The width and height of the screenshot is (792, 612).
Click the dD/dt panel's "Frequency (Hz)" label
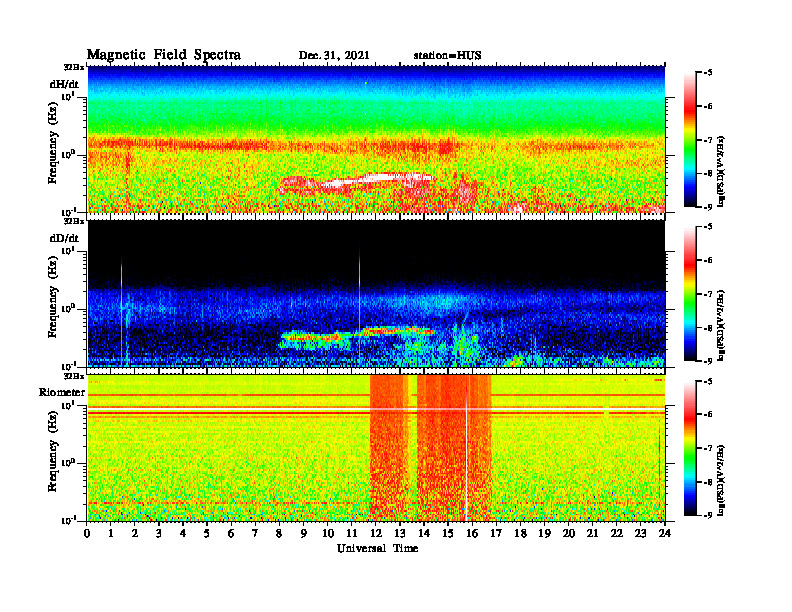(x=53, y=297)
